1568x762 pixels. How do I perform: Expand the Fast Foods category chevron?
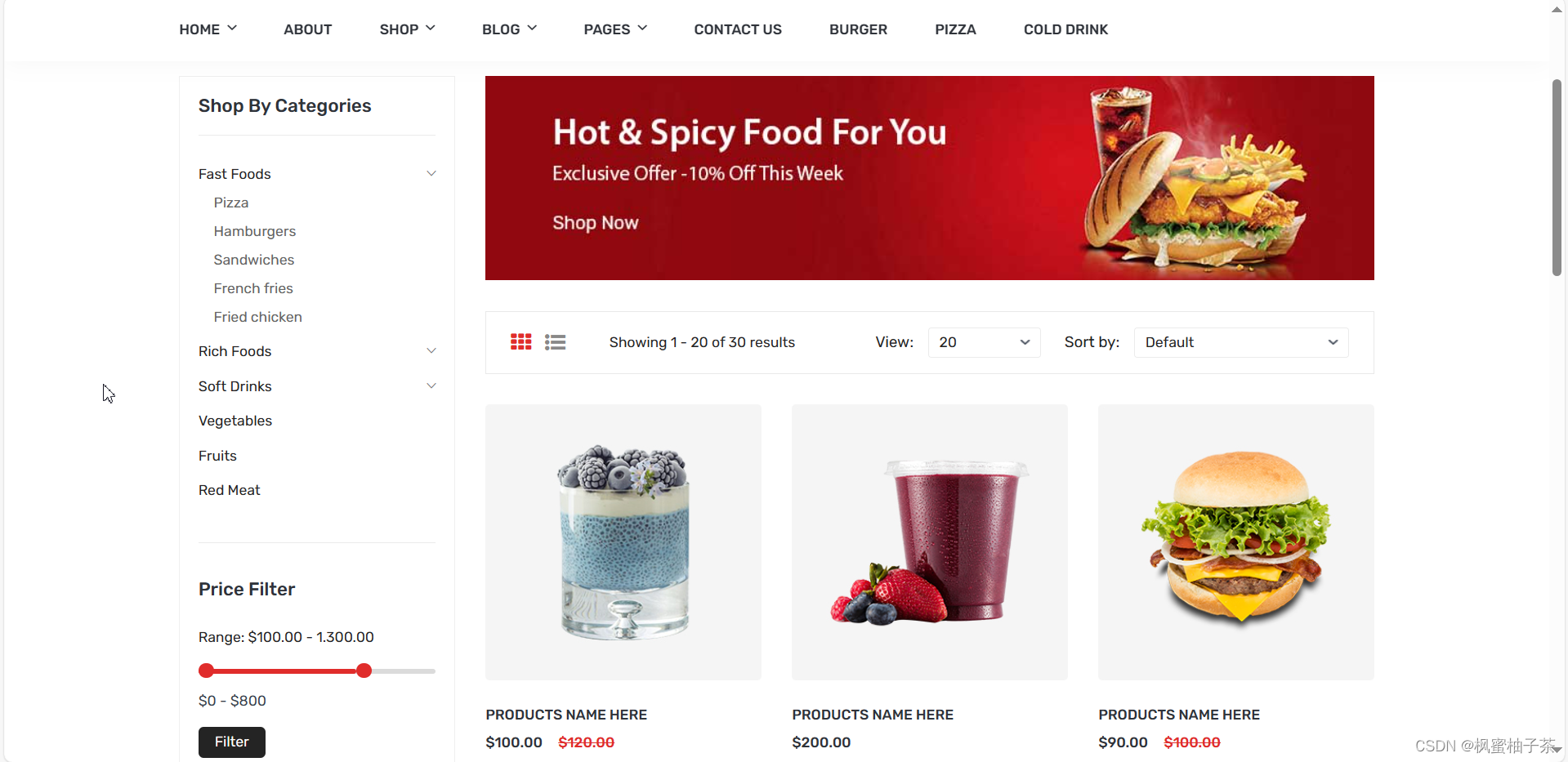(x=431, y=173)
